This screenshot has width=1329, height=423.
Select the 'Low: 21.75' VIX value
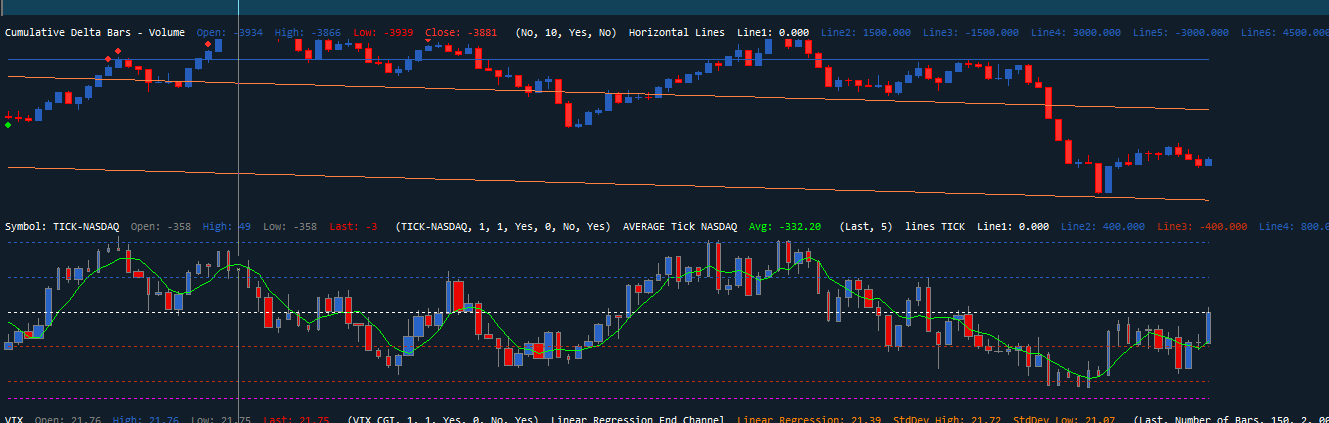tap(221, 418)
